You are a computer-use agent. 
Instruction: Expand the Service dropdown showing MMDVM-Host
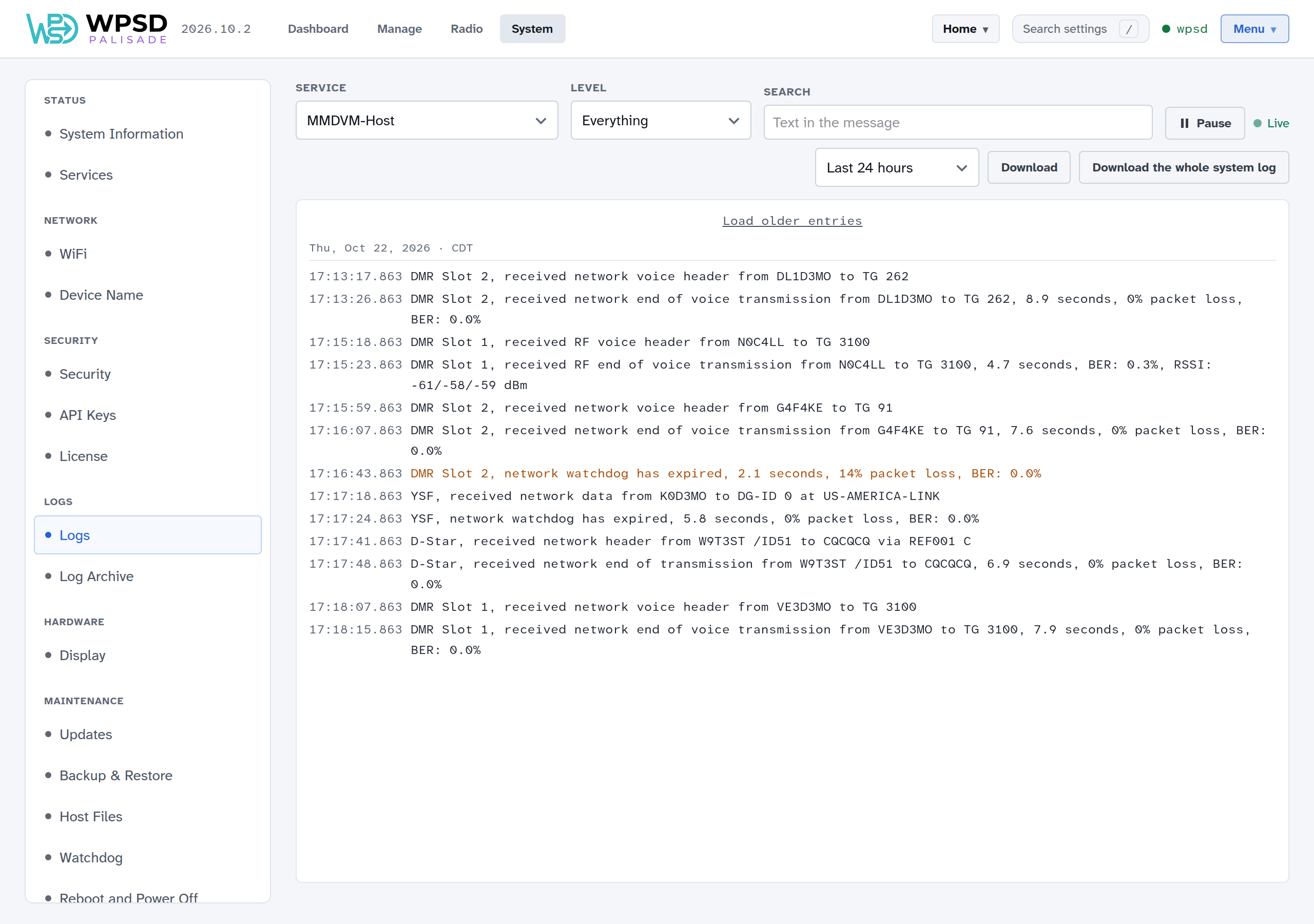tap(427, 120)
